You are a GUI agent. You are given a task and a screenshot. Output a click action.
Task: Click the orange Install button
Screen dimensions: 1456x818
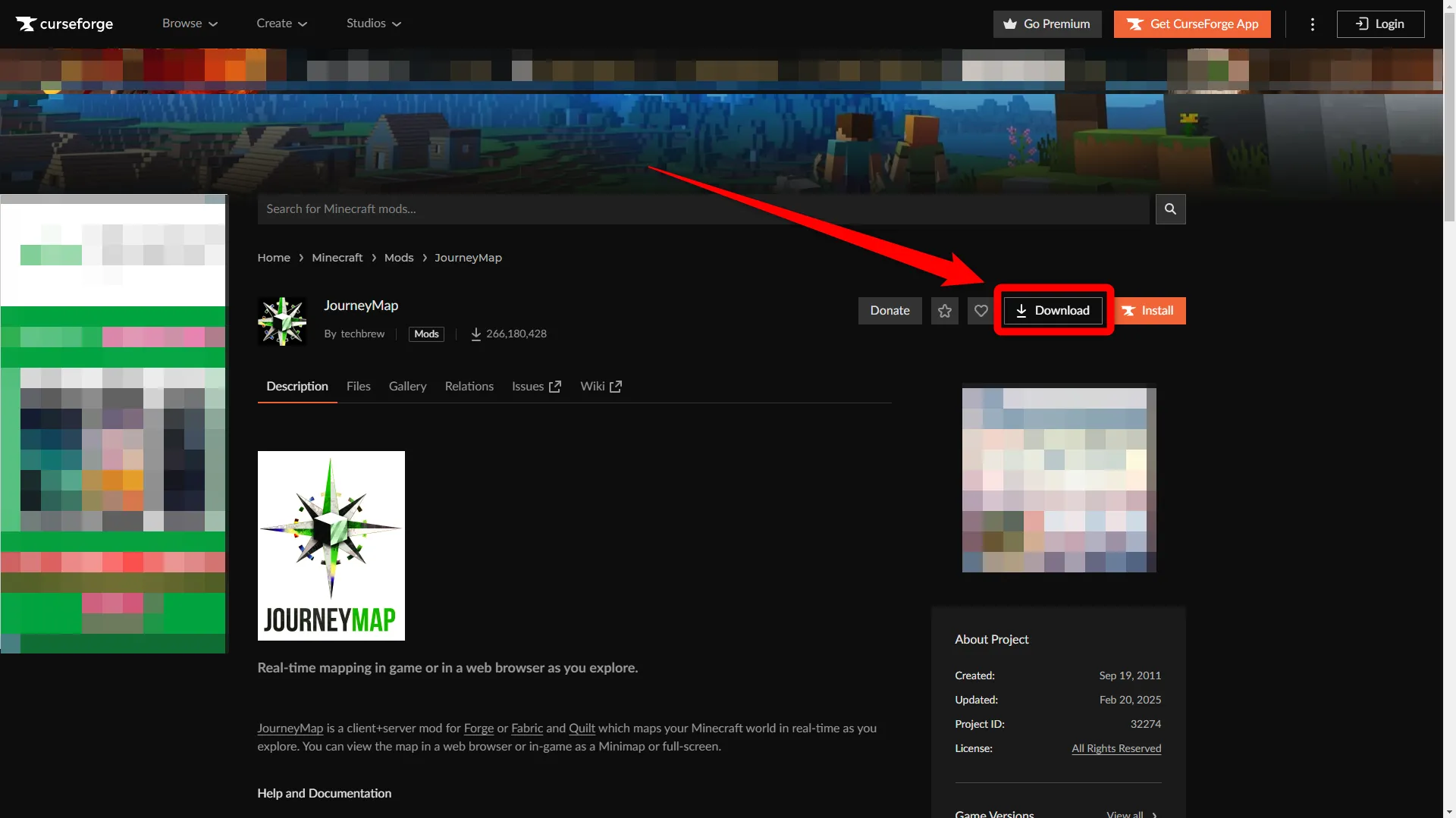1149,311
